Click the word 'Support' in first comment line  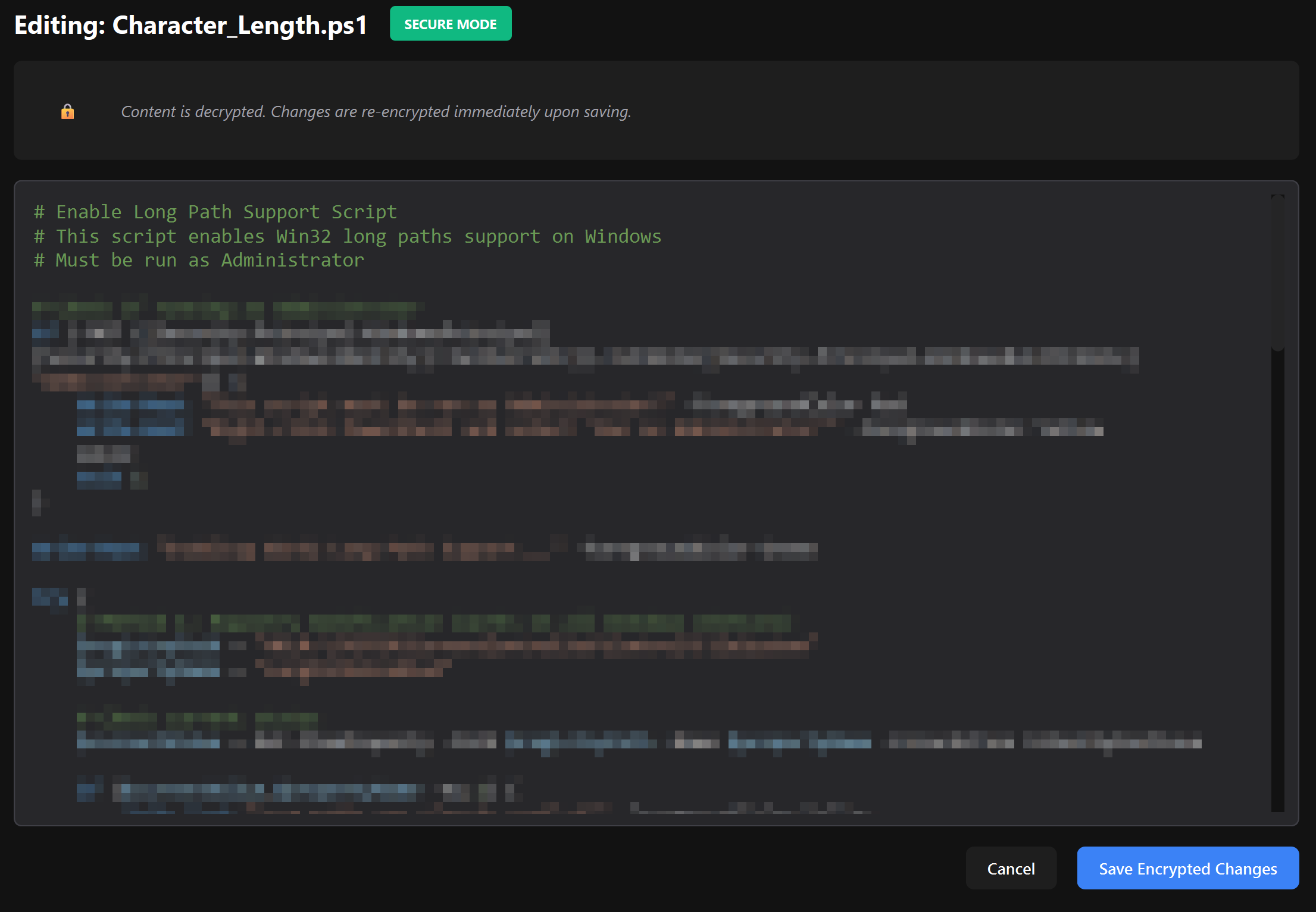coord(281,212)
